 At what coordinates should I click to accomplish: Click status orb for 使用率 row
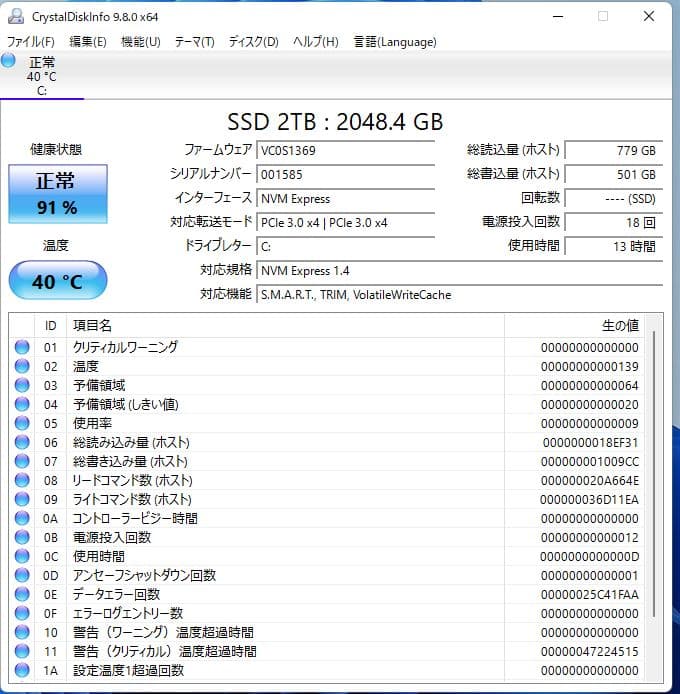tap(22, 423)
